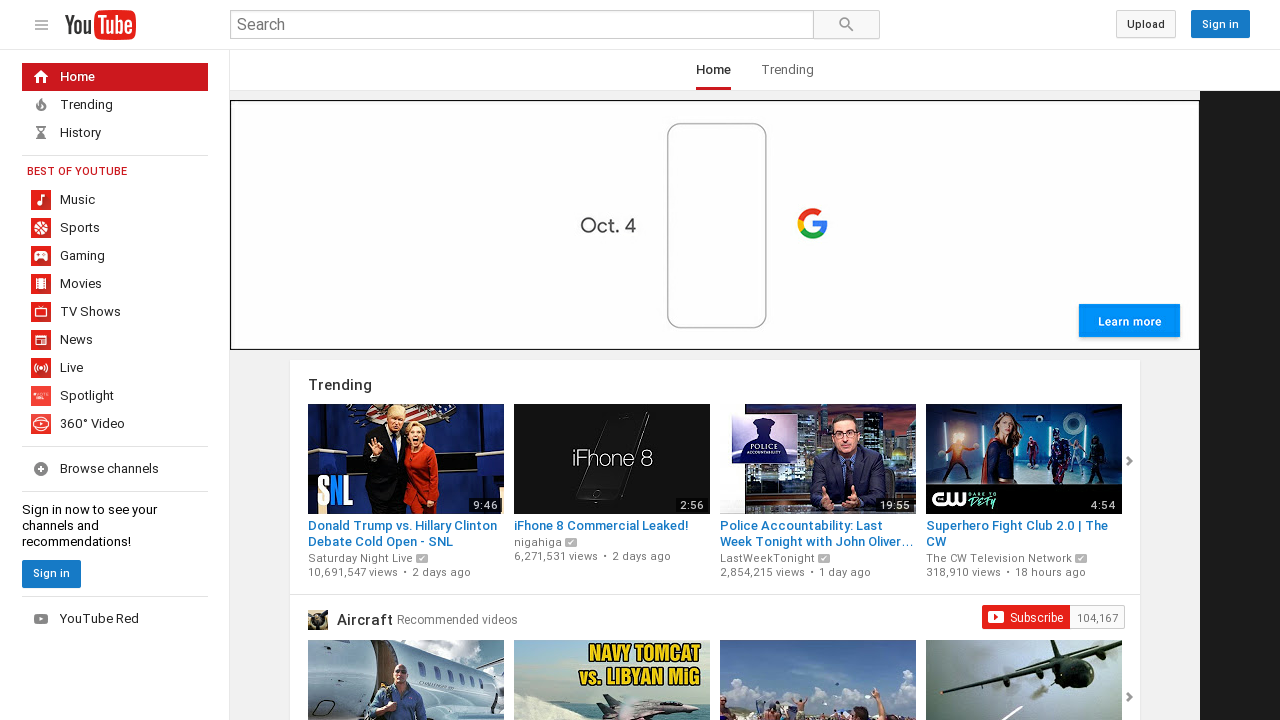
Task: Open the hamburger guide menu icon
Action: [x=41, y=25]
